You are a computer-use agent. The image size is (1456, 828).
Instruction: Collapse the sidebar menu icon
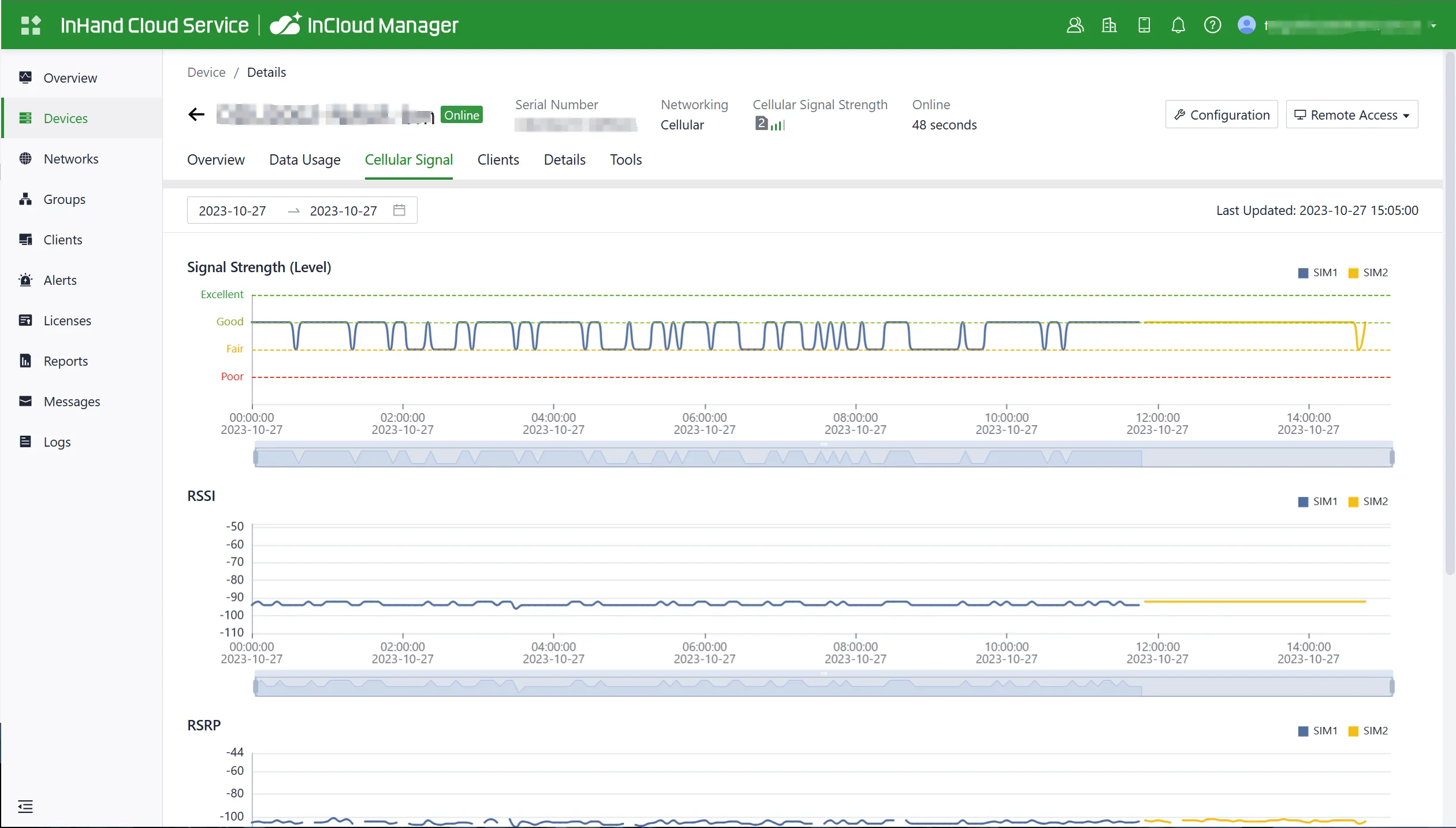pyautogui.click(x=25, y=806)
